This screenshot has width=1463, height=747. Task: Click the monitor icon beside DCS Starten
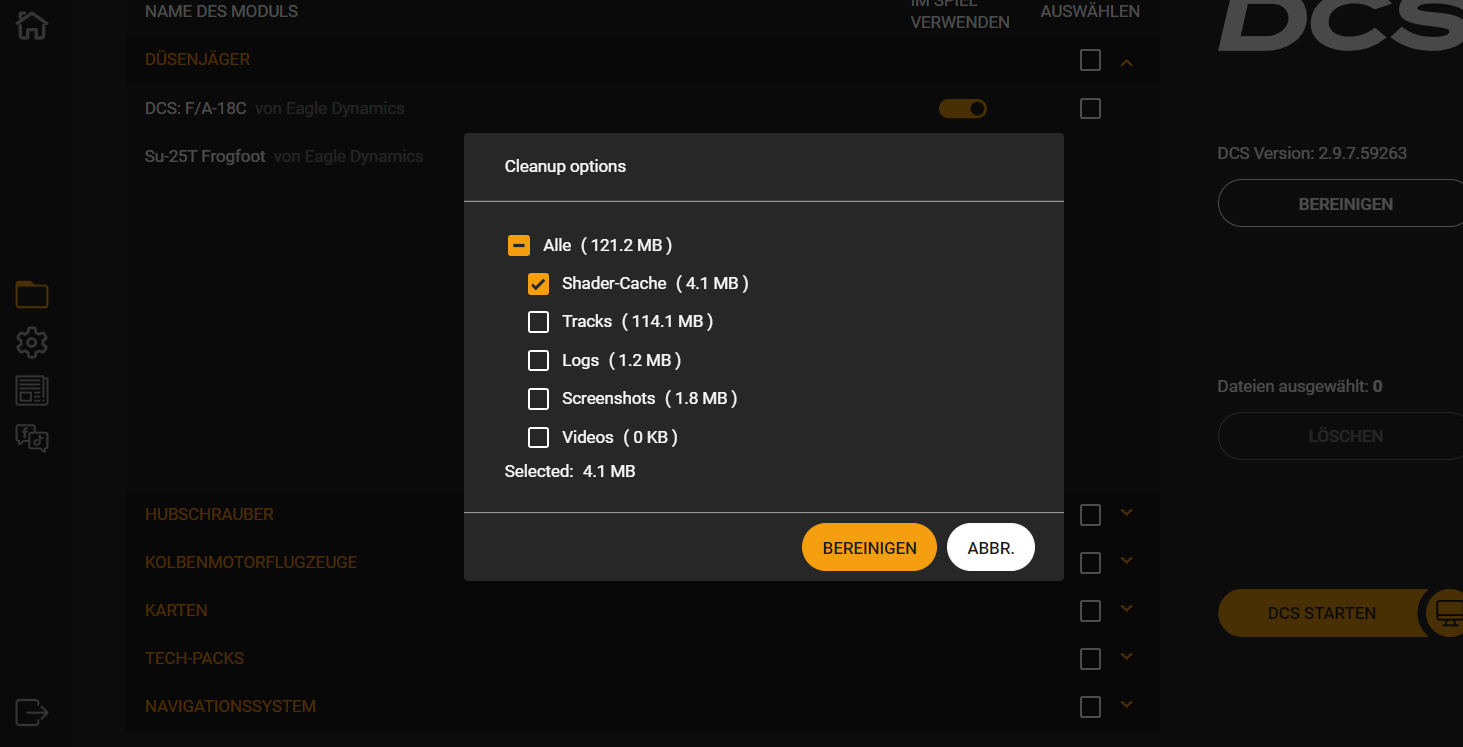point(1450,612)
